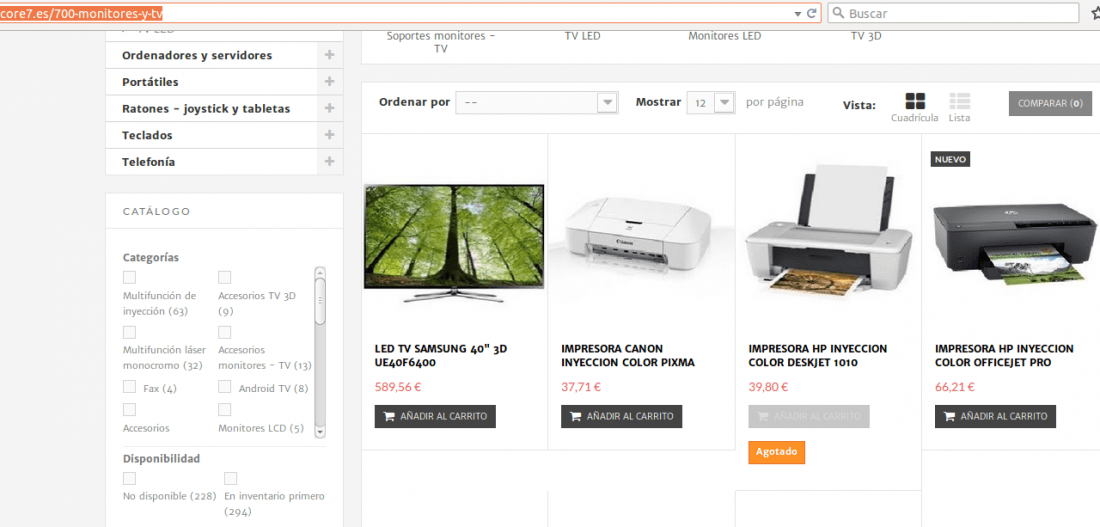Open TV 3D subcategory link
Screen dimensions: 1100x527
click(x=866, y=36)
